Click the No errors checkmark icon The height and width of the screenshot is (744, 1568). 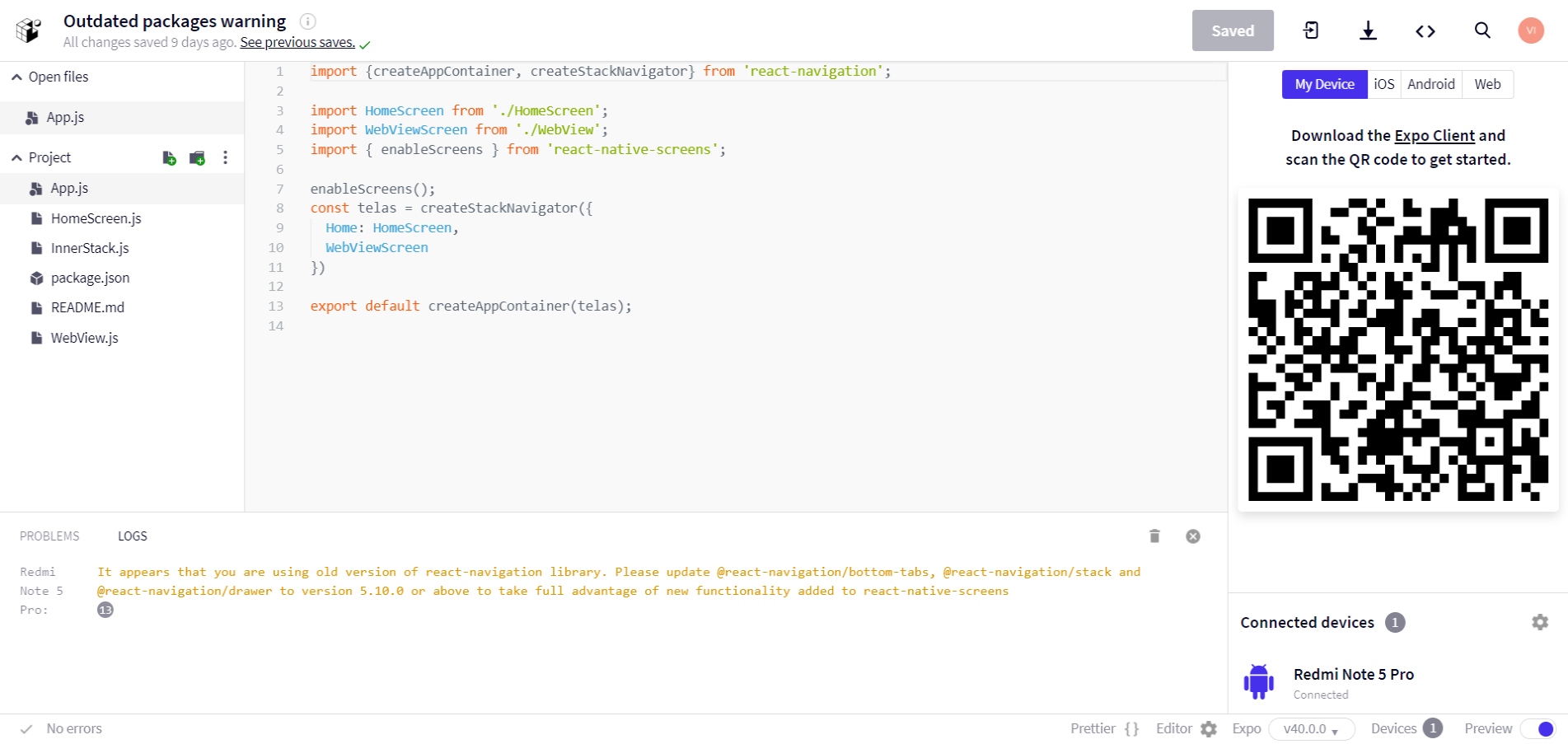click(26, 729)
